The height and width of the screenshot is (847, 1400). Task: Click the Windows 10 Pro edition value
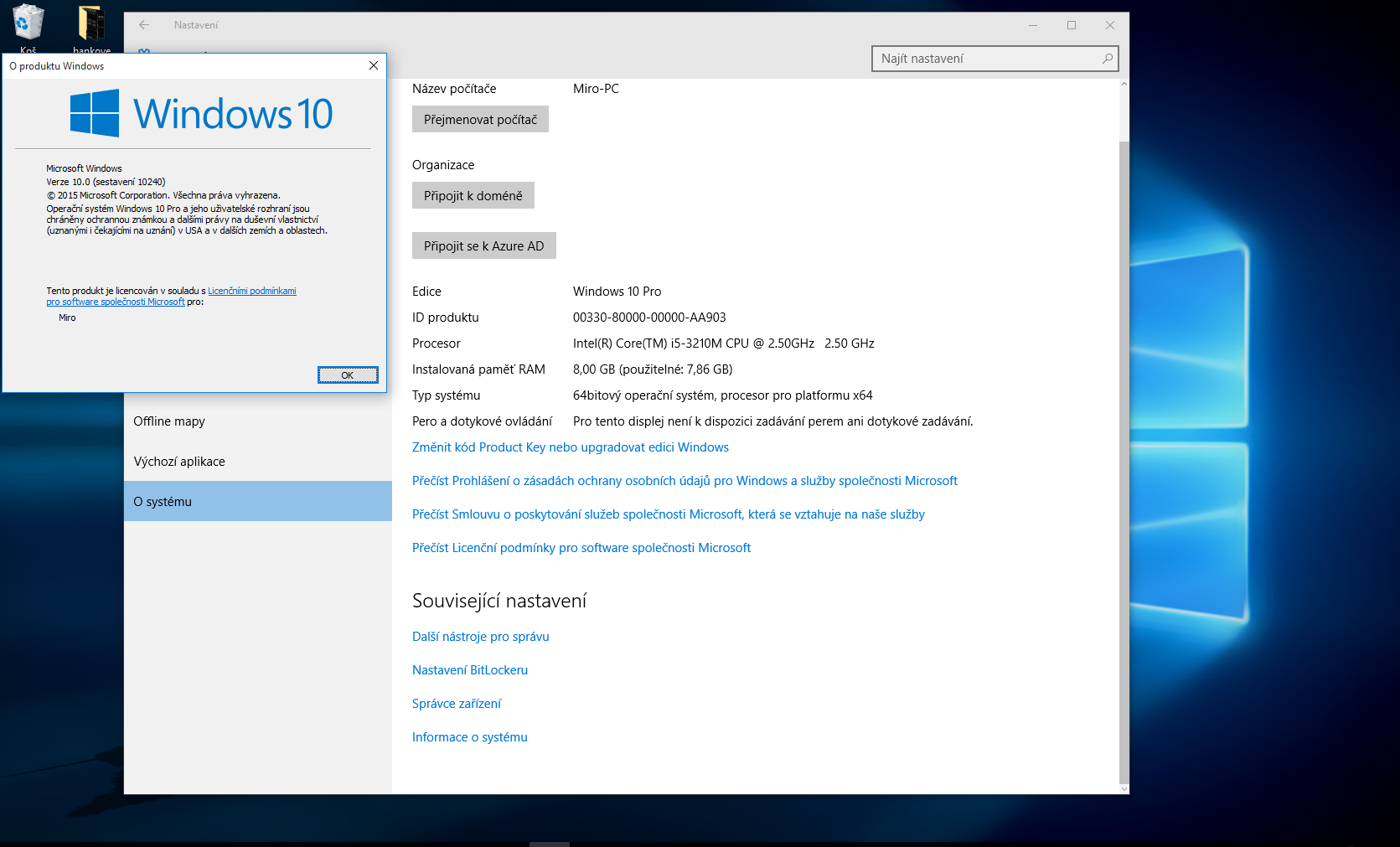click(x=617, y=292)
